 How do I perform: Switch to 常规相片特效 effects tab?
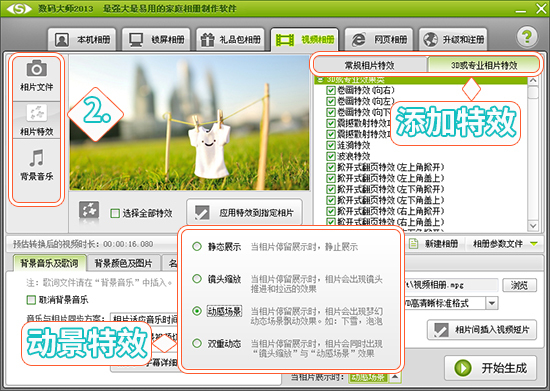(x=370, y=65)
